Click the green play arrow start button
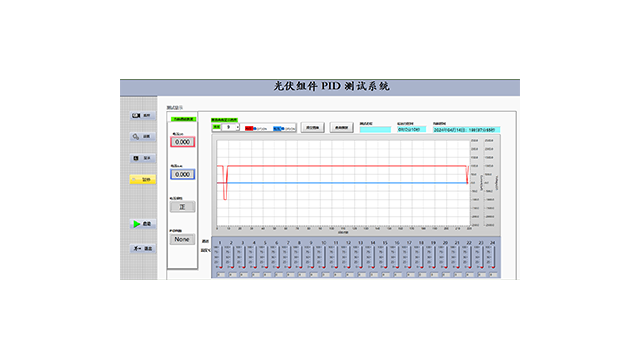640x360 pixels. pos(142,224)
